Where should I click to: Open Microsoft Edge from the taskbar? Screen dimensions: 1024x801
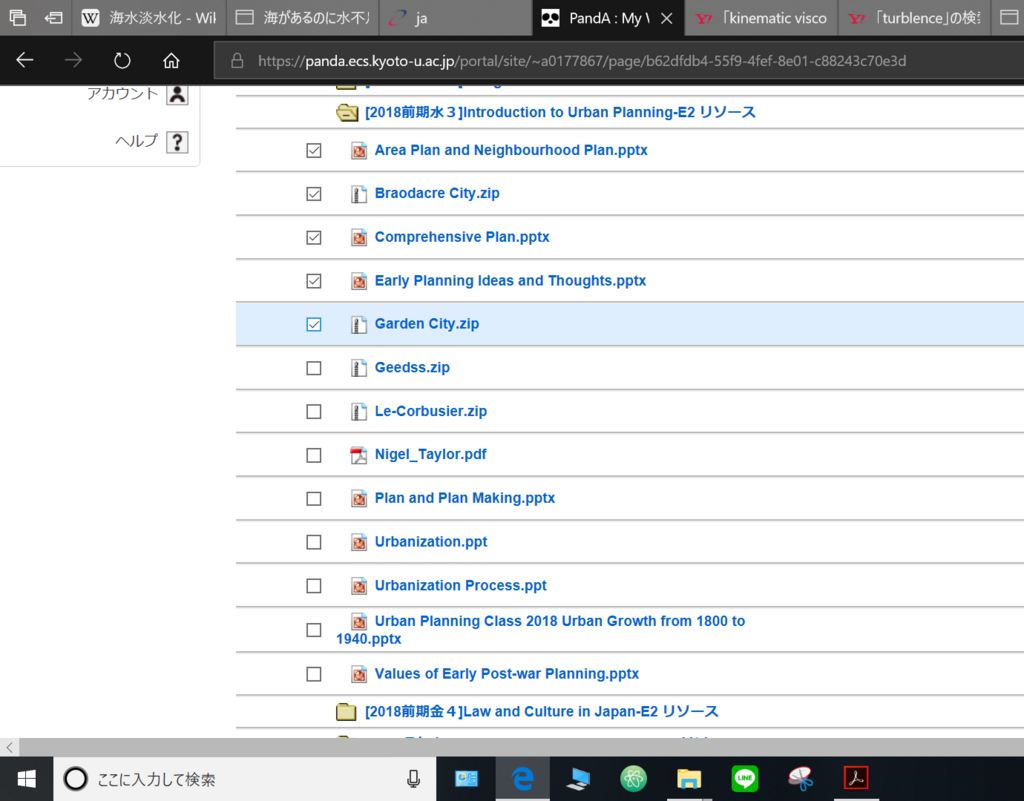pos(522,779)
